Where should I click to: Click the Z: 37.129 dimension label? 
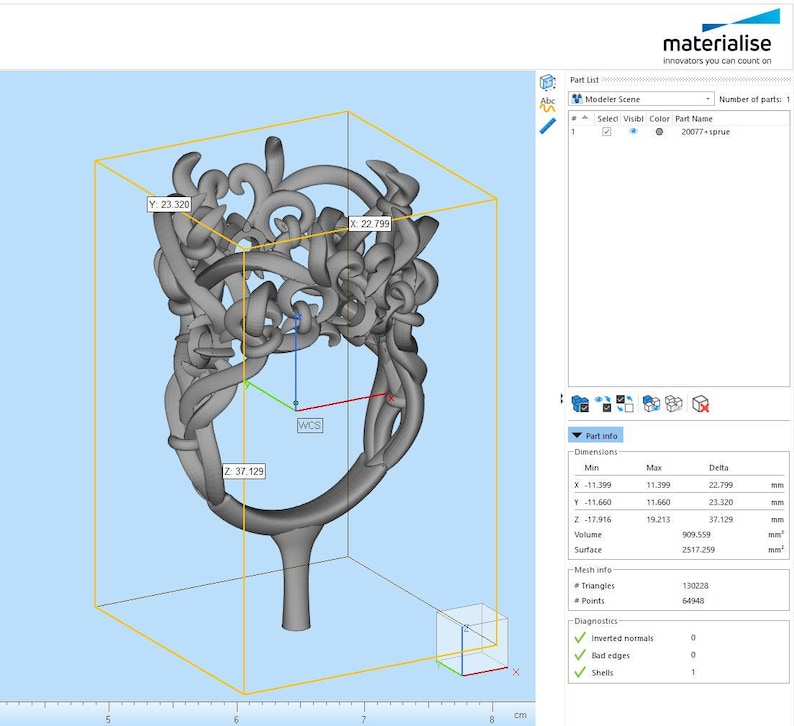[x=244, y=471]
